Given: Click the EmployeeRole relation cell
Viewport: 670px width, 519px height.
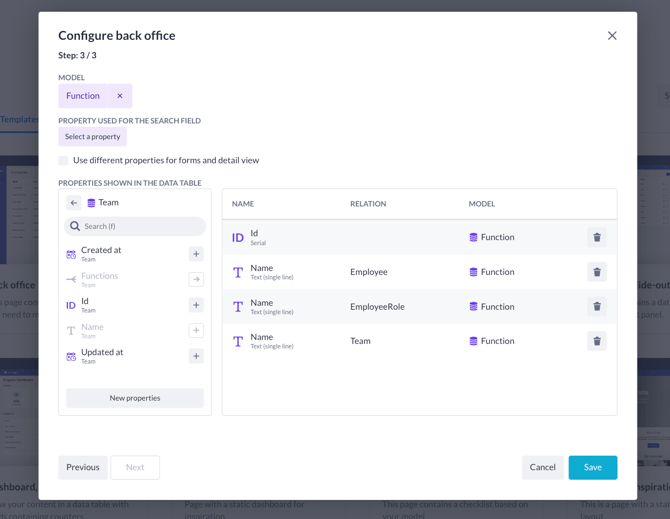Looking at the screenshot, I should tap(377, 306).
